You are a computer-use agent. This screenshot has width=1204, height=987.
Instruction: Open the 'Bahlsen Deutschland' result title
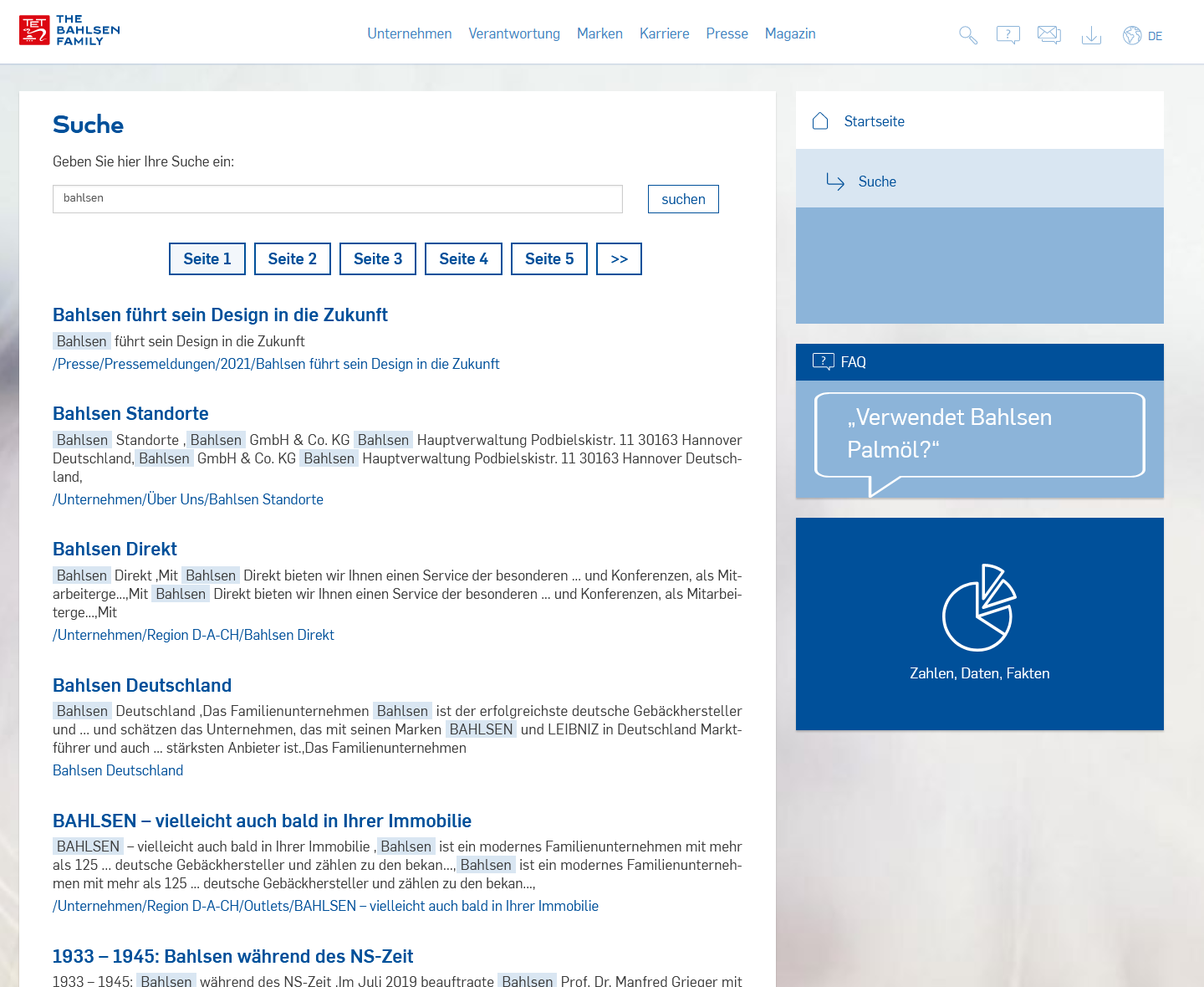[142, 685]
